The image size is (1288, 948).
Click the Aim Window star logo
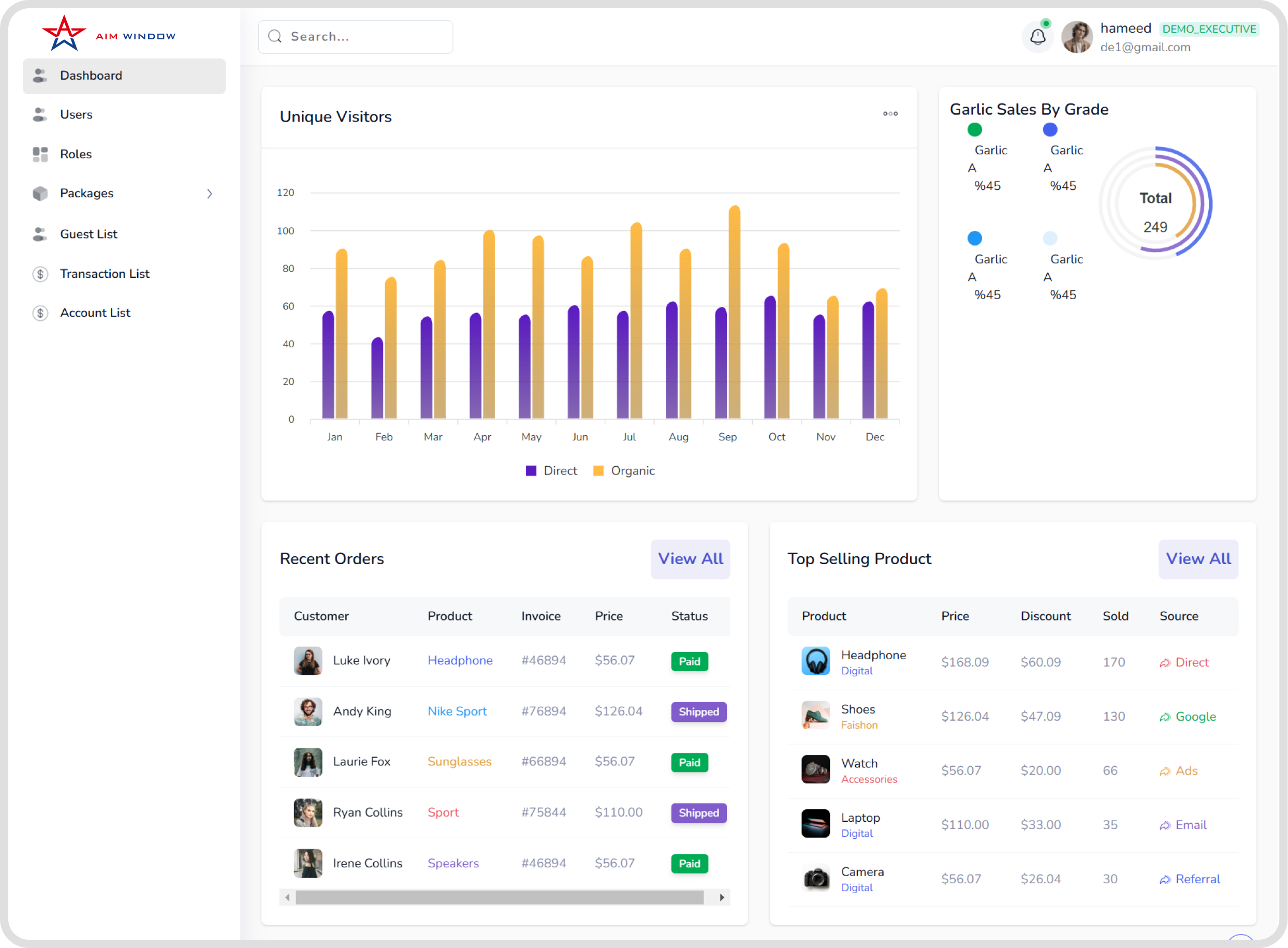(64, 34)
